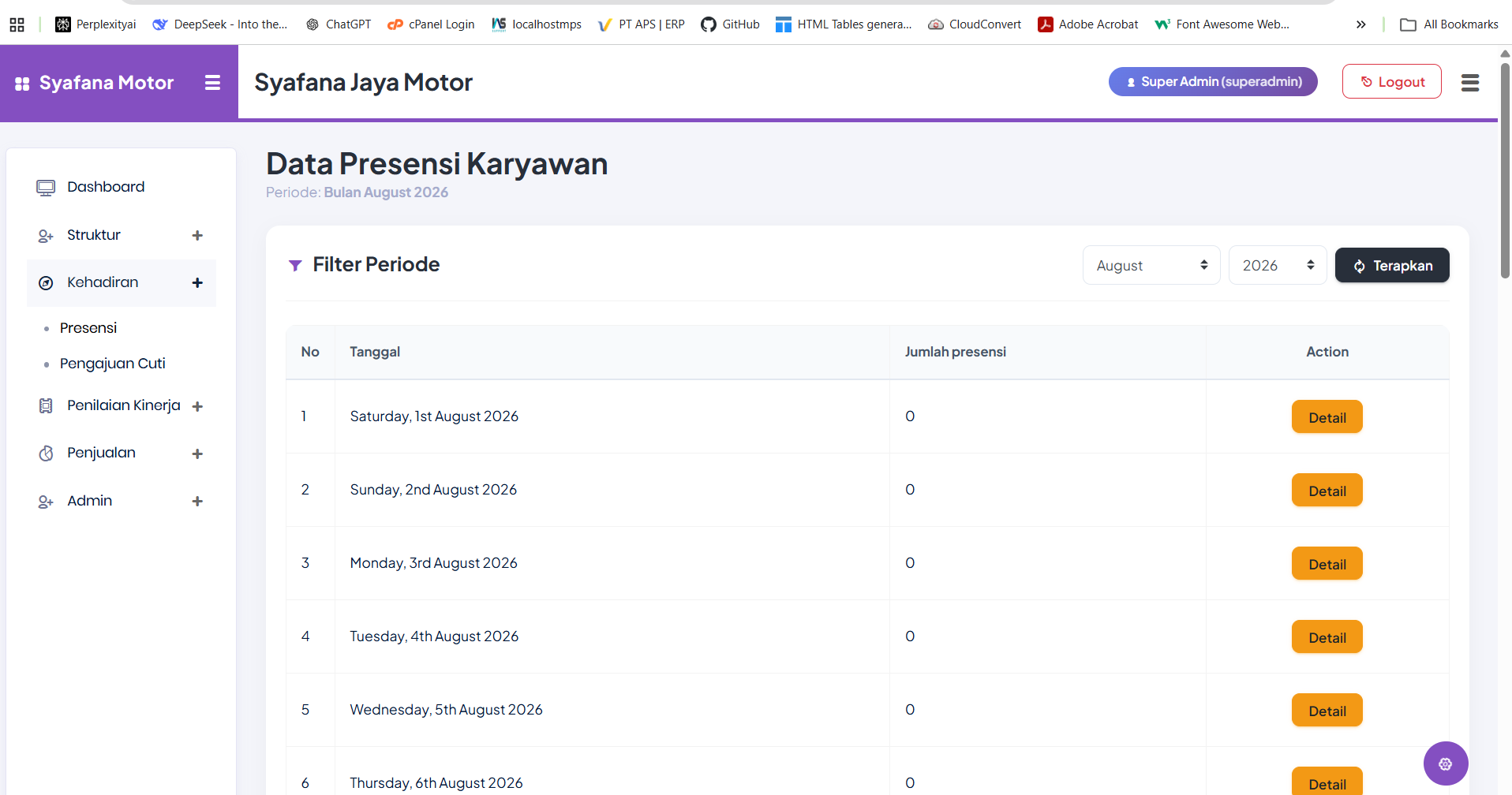Click the Kehadiran compass icon
The width and height of the screenshot is (1512, 795).
click(x=46, y=283)
